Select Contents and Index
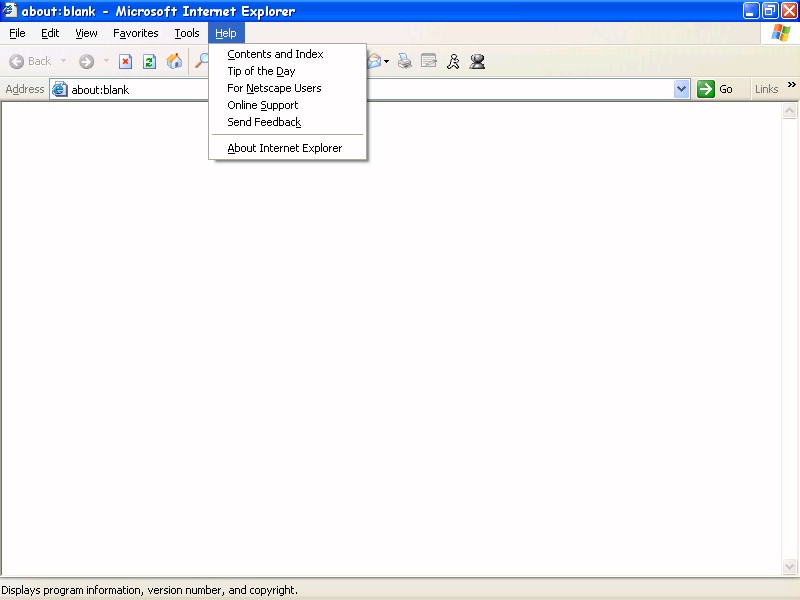800x600 pixels. coord(287,54)
